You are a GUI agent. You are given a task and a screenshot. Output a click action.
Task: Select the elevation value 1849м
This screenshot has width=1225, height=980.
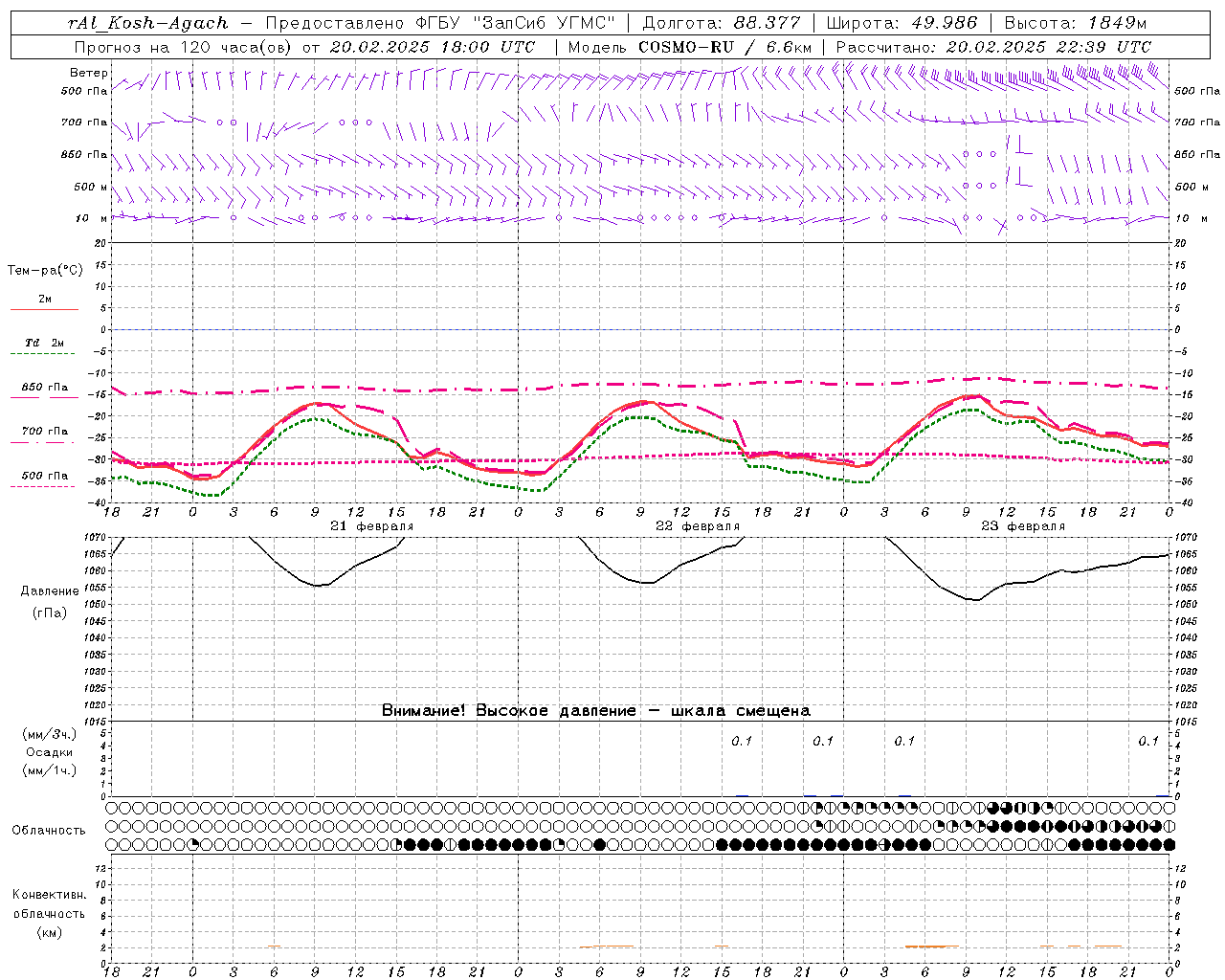tap(1118, 23)
